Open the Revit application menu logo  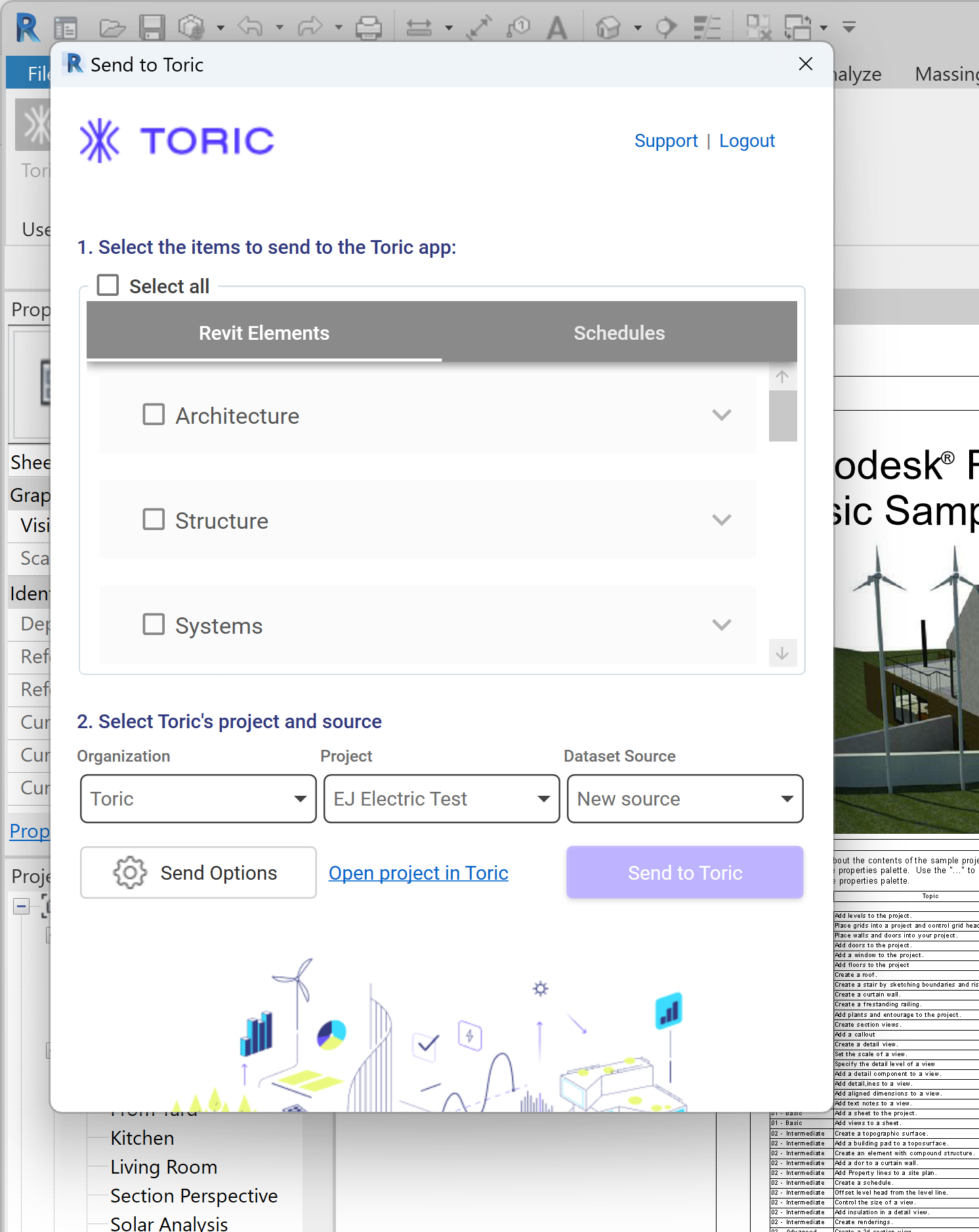coord(28,28)
